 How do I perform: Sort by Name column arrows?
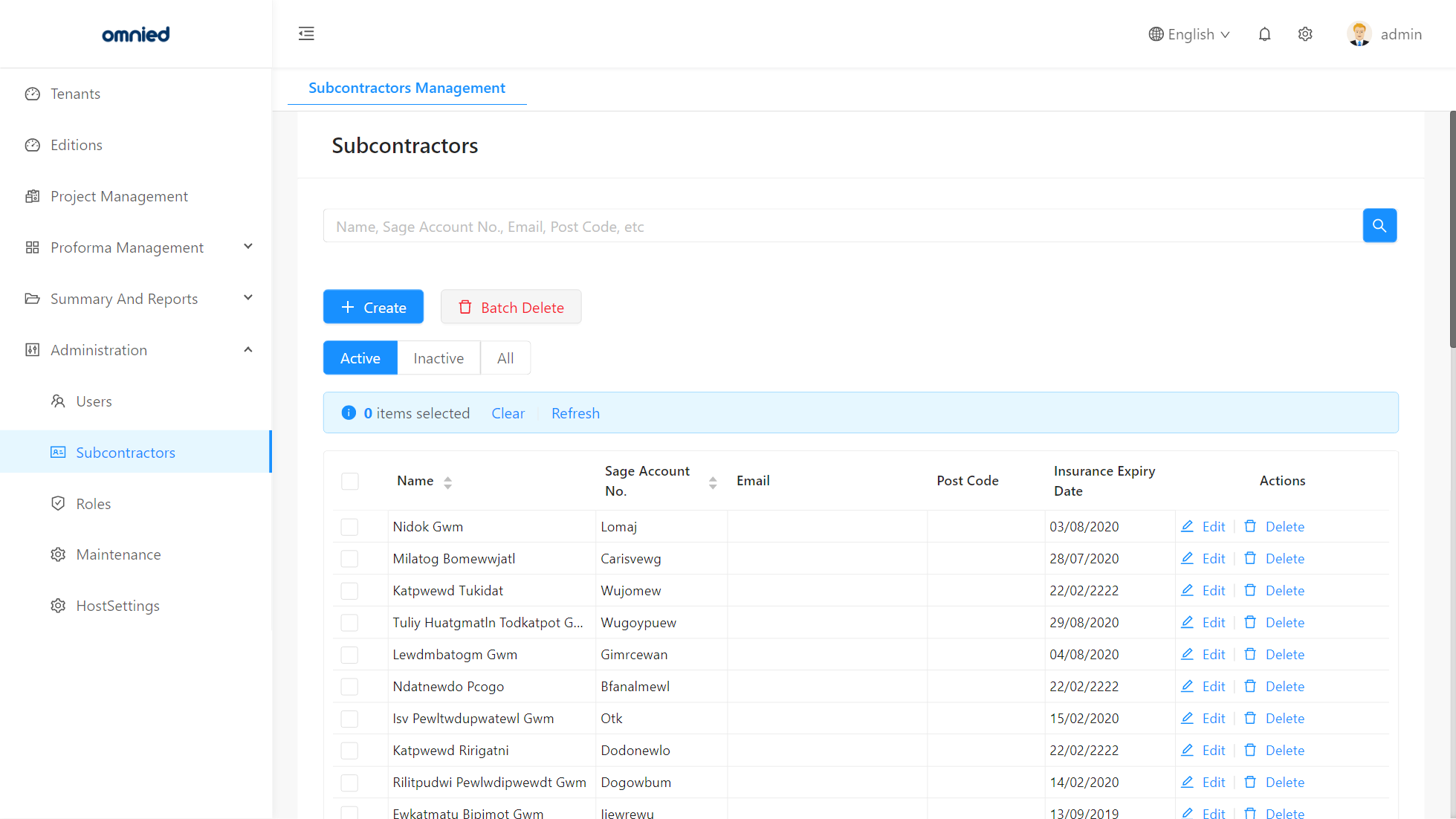tap(447, 482)
